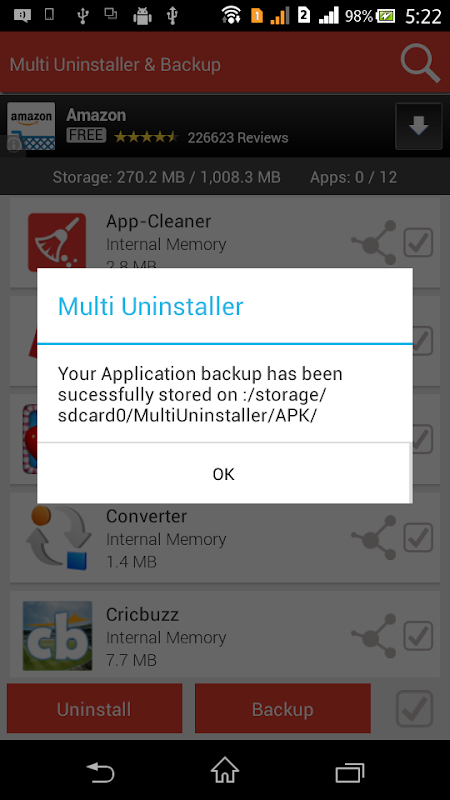Tap the Cricbuzz app icon
Image resolution: width=450 pixels, height=800 pixels.
pos(58,636)
